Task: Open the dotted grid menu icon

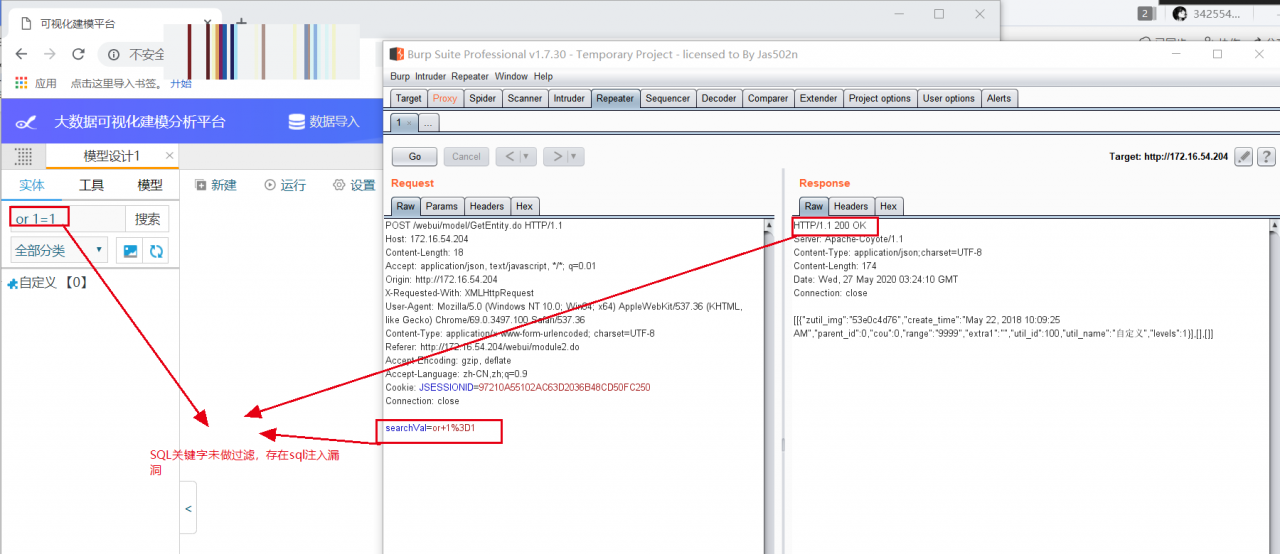Action: coord(24,156)
